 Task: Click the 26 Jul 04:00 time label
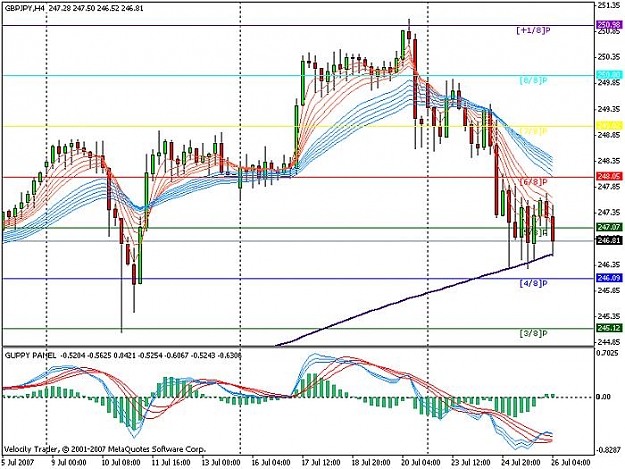tap(571, 463)
